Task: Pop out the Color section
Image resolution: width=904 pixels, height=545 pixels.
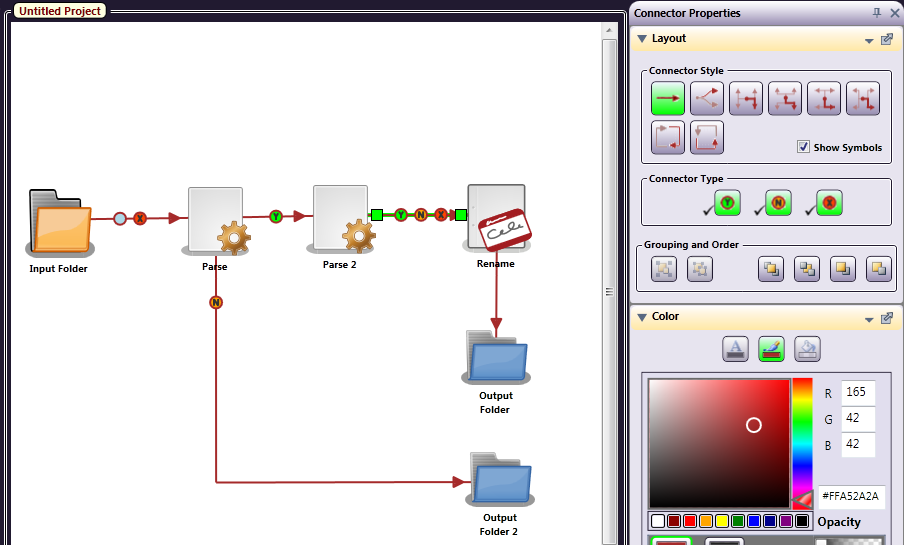Action: [x=887, y=318]
